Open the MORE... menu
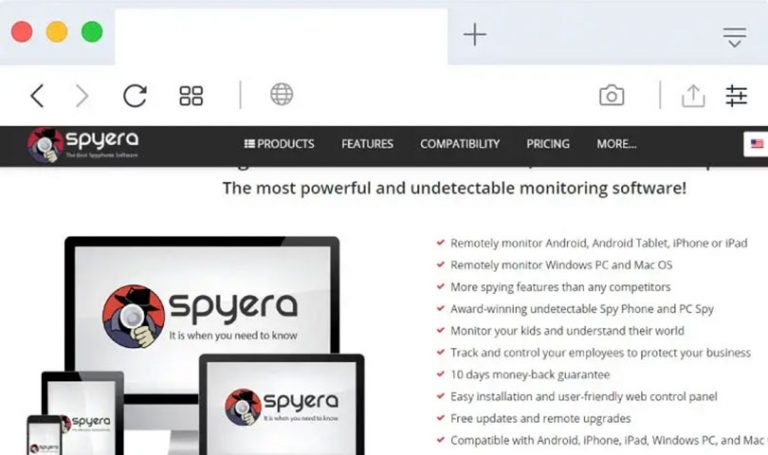The width and height of the screenshot is (768, 455). 617,144
